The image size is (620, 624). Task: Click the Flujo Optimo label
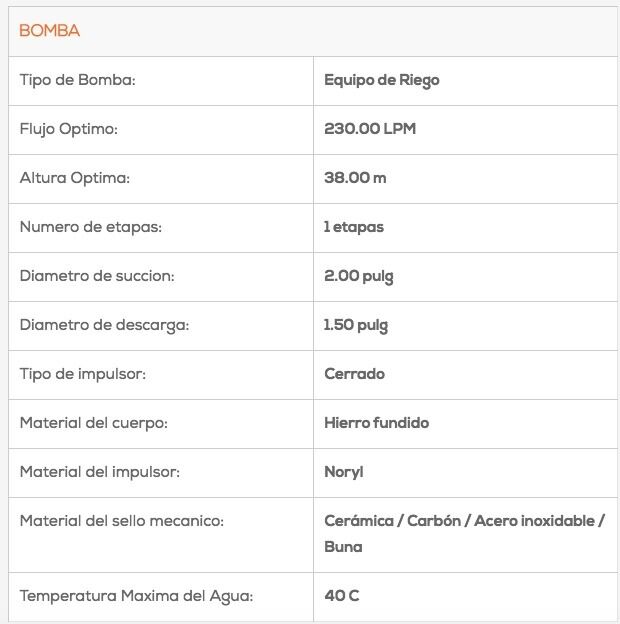(69, 129)
